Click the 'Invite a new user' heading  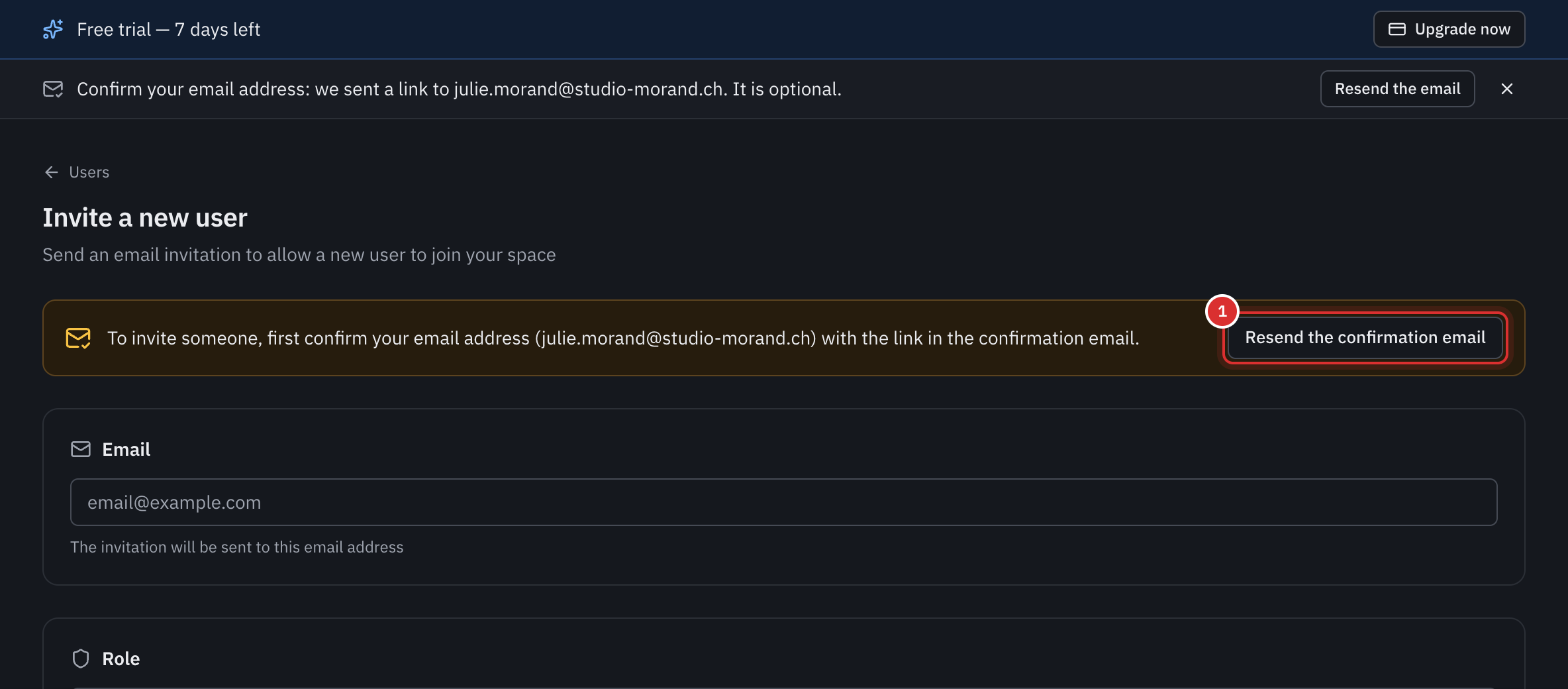pyautogui.click(x=145, y=217)
